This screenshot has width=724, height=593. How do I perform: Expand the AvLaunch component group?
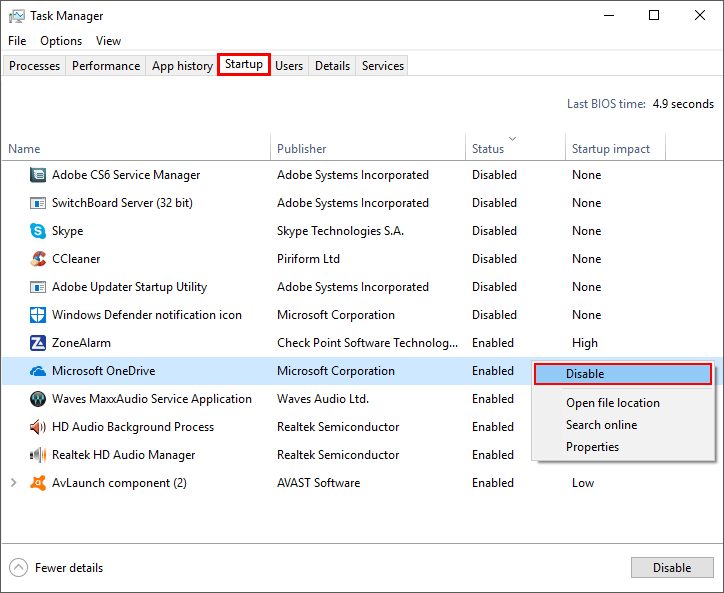[14, 483]
